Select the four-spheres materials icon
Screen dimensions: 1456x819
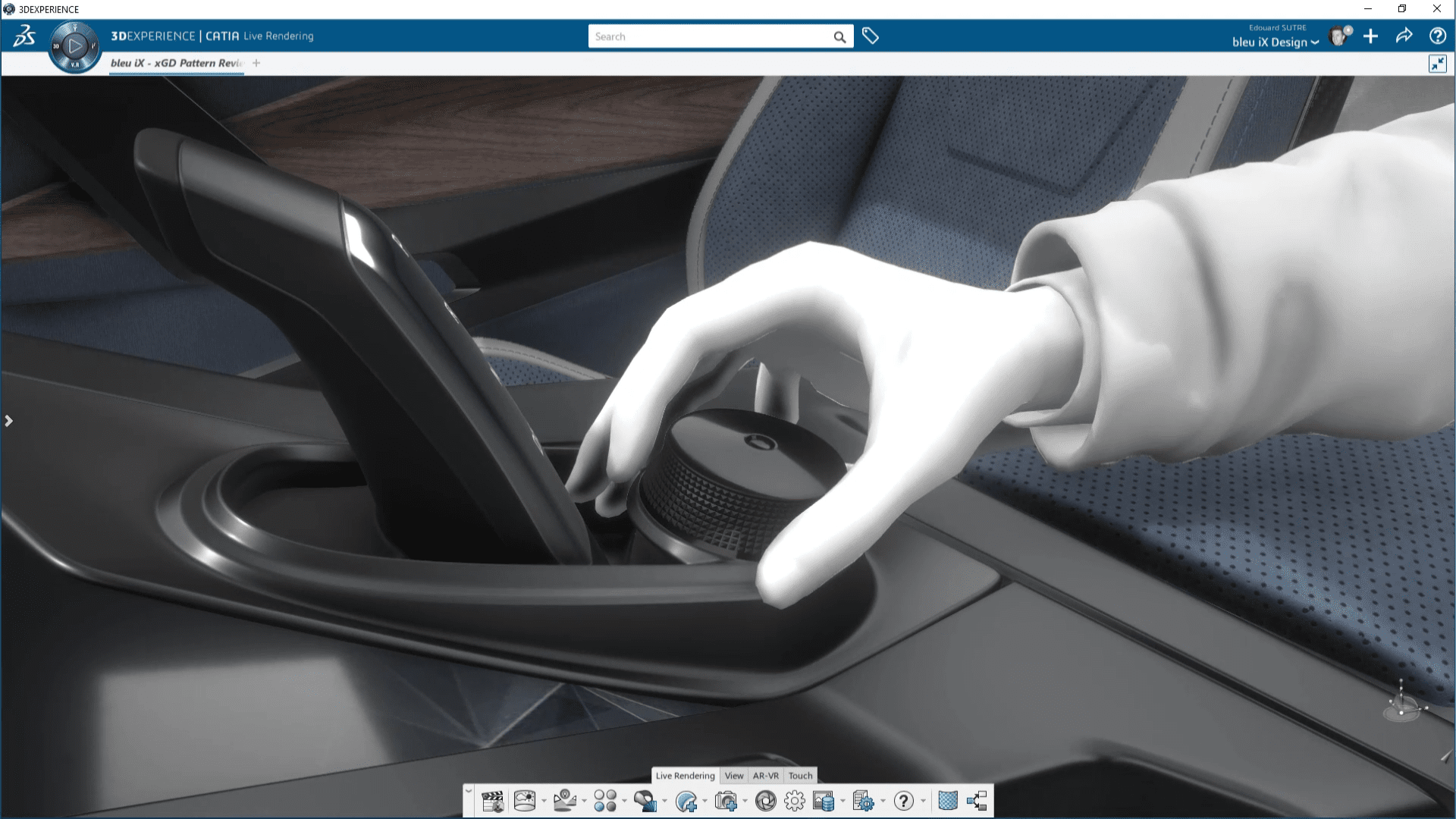point(605,801)
